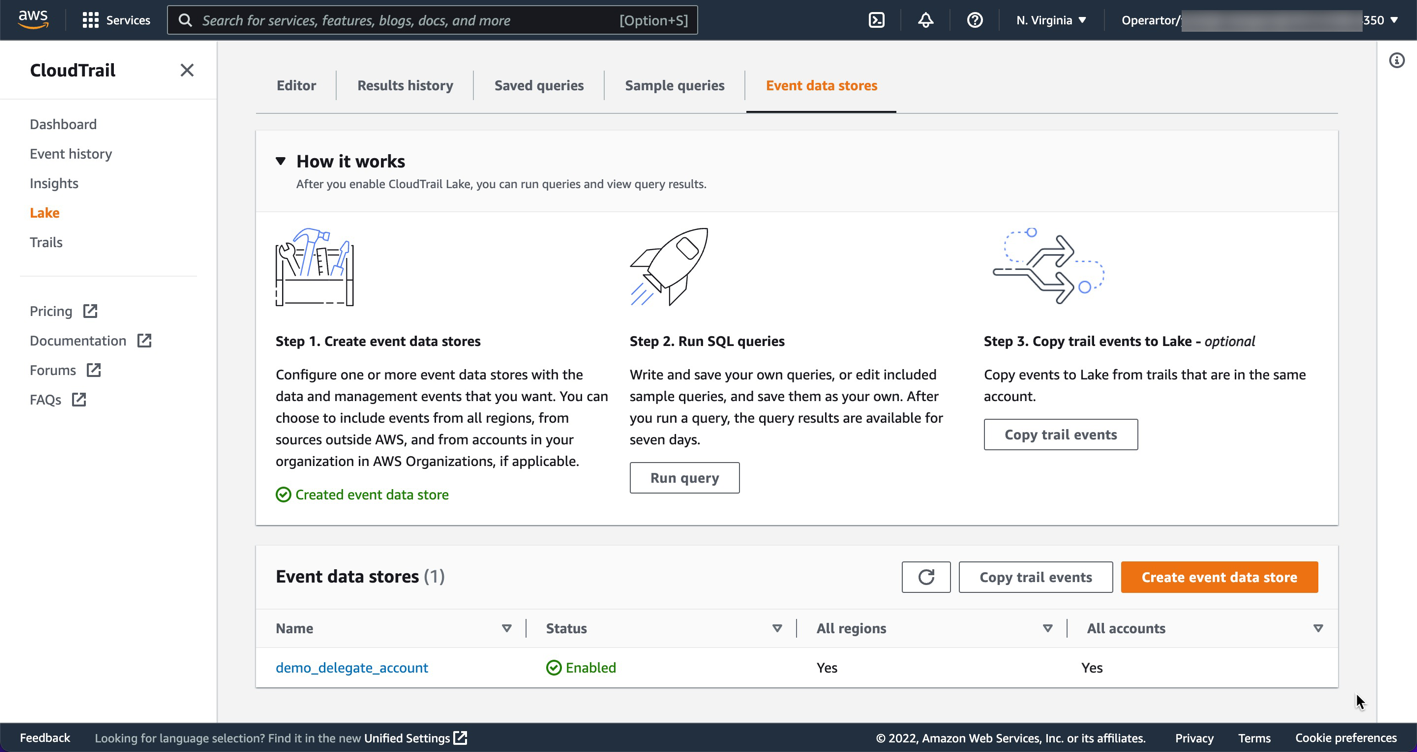Screen dimensions: 1417x752
Task: Click the Feedback link in footer
Action: 45,738
